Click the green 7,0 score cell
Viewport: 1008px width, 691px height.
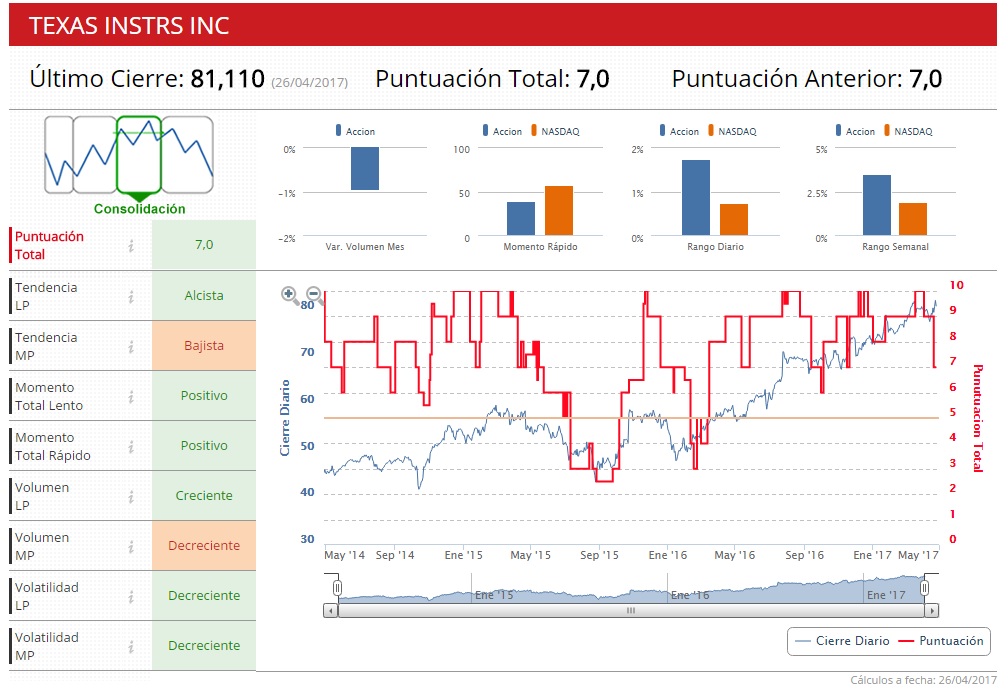pos(204,245)
